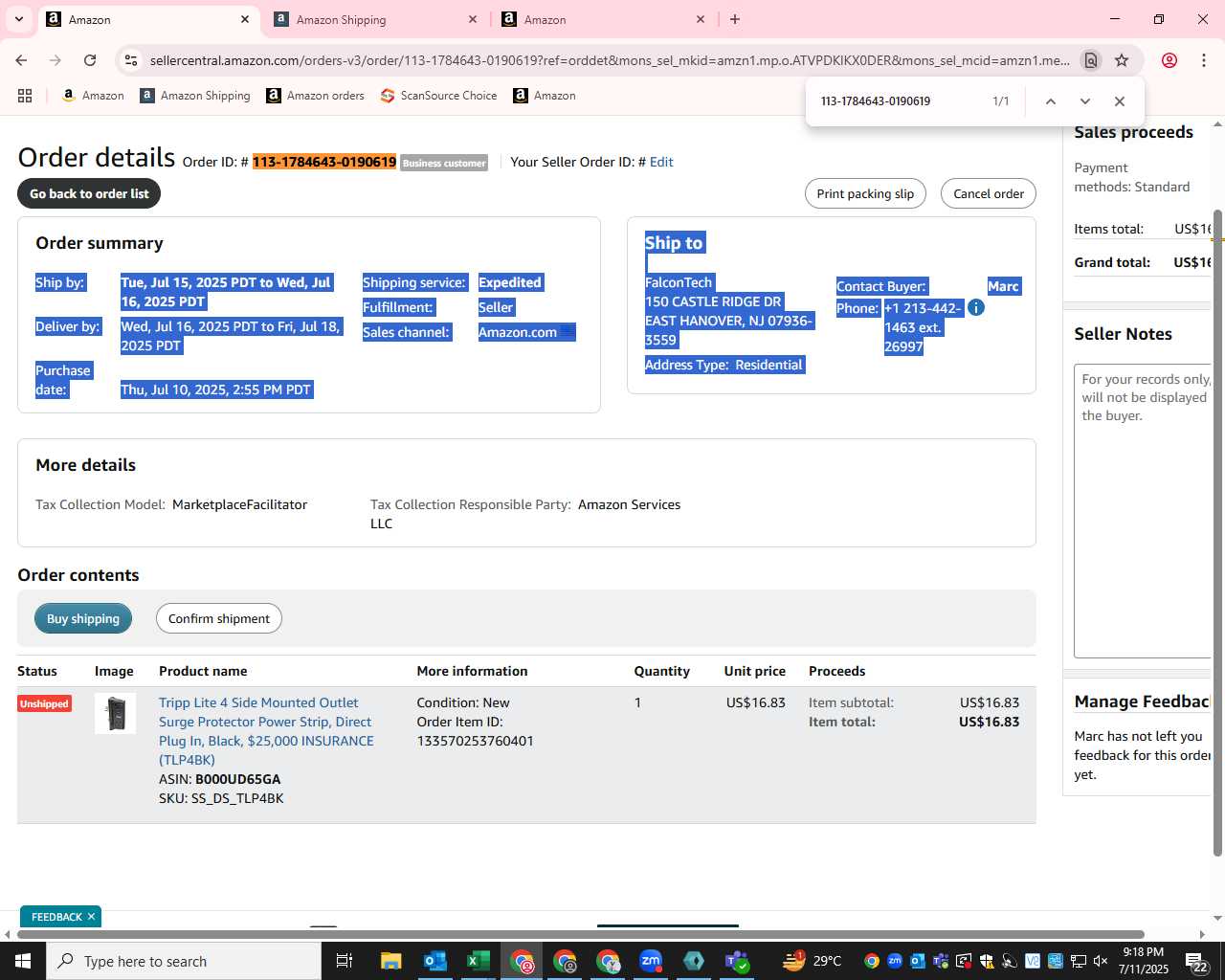Open the Tripp Lite product thumbnail
Image resolution: width=1225 pixels, height=980 pixels.
coord(116,714)
